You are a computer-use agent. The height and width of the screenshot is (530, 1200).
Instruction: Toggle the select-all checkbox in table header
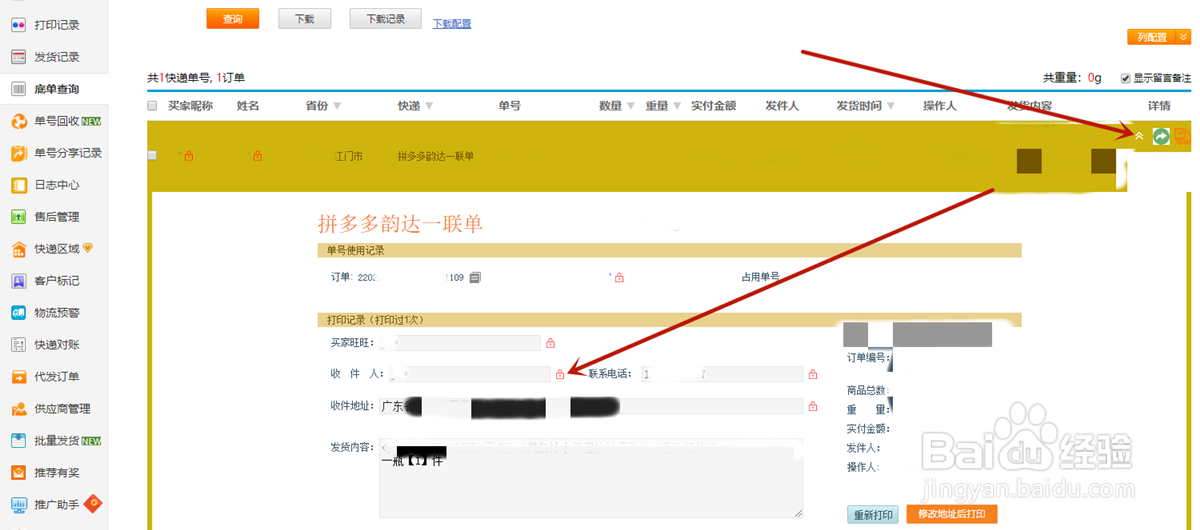point(152,106)
